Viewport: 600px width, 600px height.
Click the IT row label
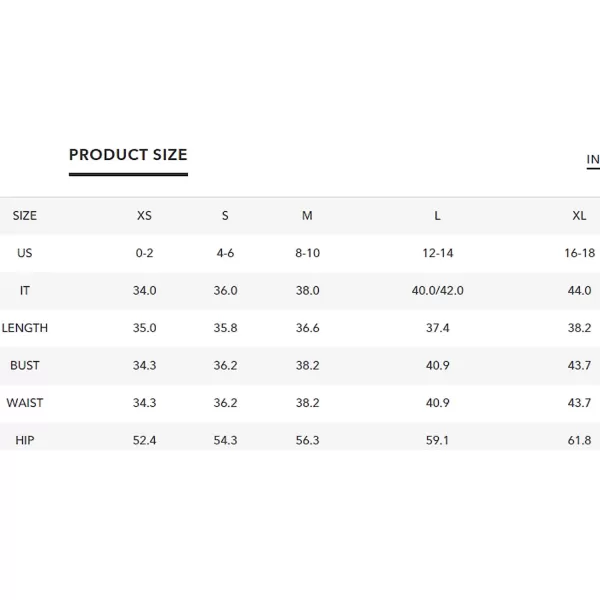(24, 290)
